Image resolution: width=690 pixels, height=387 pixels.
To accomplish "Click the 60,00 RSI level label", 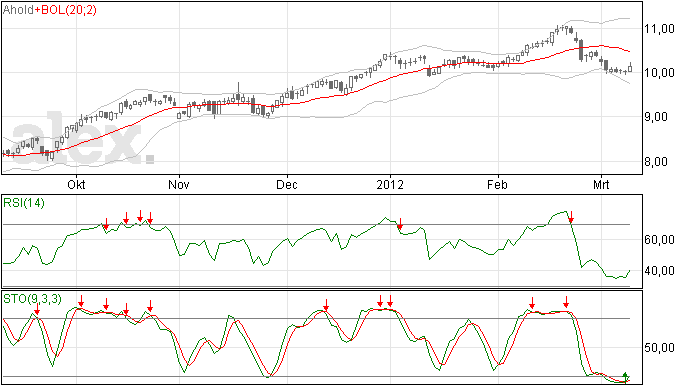I will [x=659, y=240].
